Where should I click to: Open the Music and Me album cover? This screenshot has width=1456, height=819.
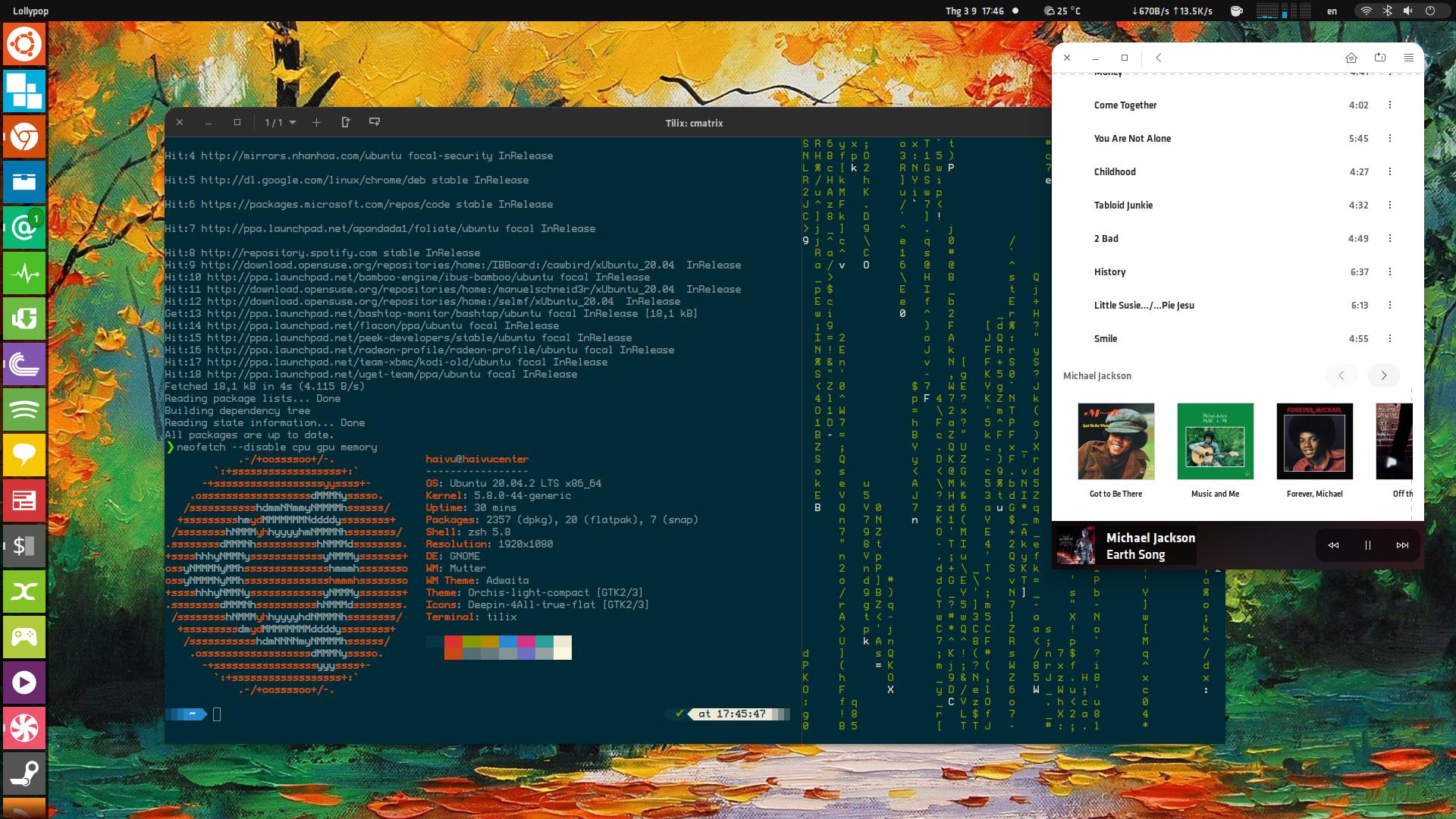[1215, 441]
